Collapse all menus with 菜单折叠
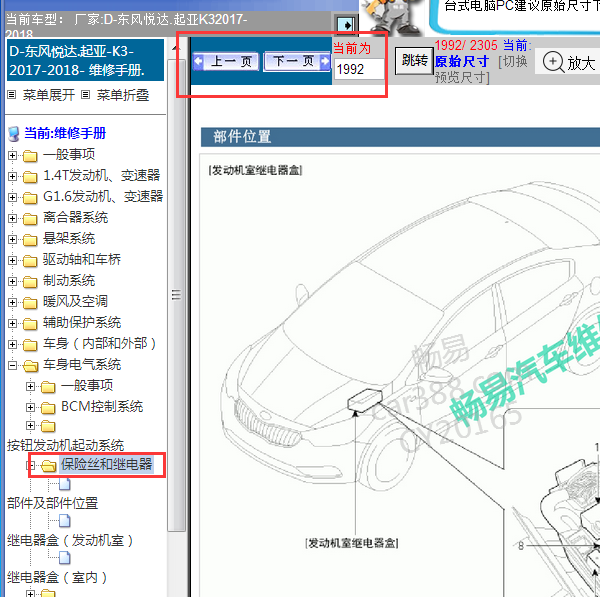The image size is (600, 597). [x=122, y=95]
